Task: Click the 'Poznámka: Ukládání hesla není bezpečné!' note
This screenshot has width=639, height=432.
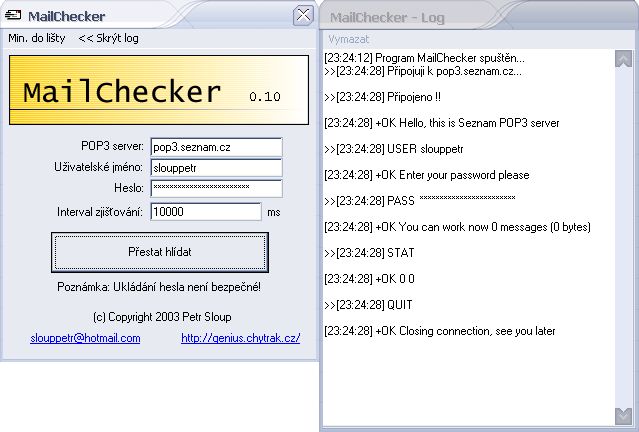Action: pos(159,287)
